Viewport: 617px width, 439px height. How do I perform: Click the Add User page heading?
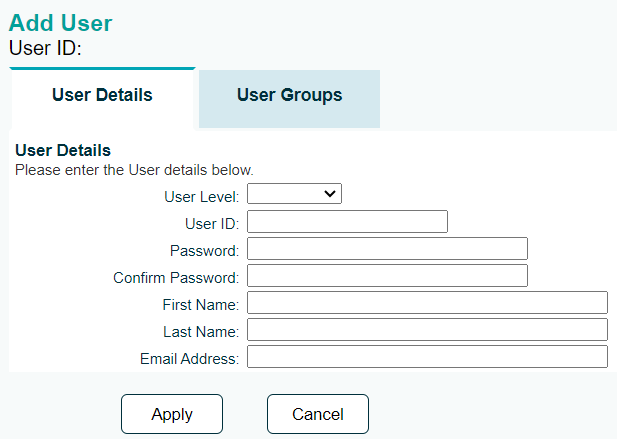(61, 23)
